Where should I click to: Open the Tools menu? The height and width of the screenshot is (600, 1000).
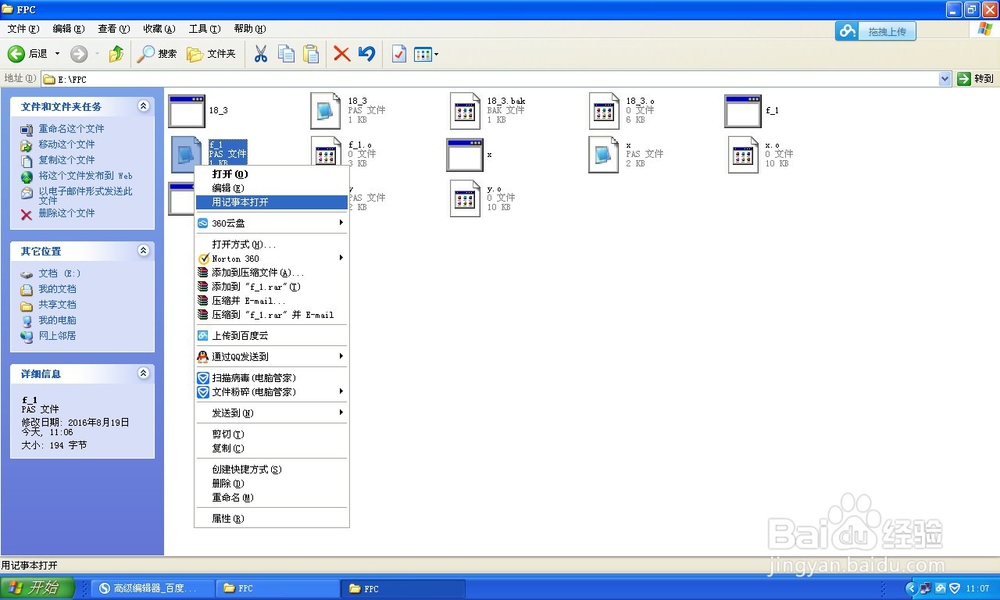point(204,29)
